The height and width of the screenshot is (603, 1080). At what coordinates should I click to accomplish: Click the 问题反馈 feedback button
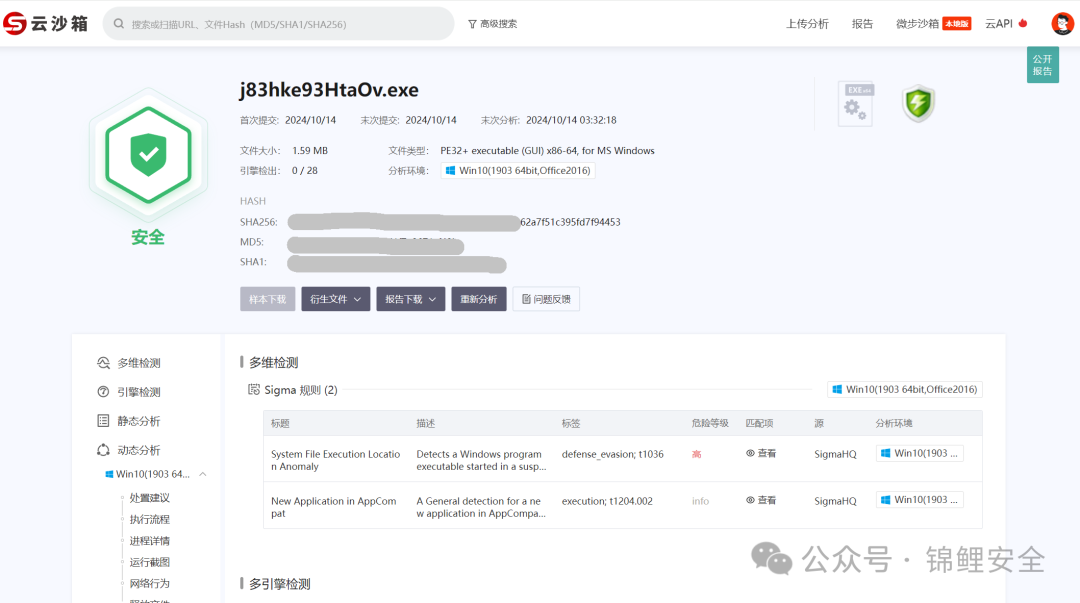coord(546,299)
